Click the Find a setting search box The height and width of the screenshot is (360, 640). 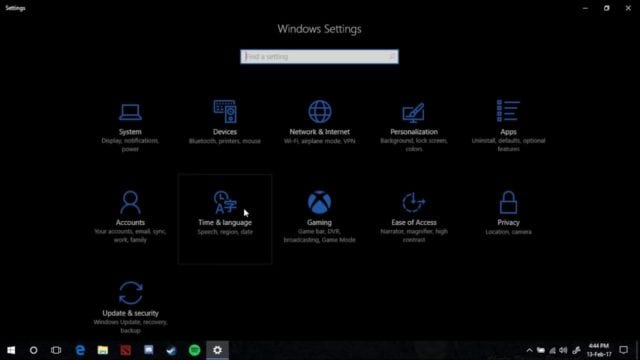320,57
